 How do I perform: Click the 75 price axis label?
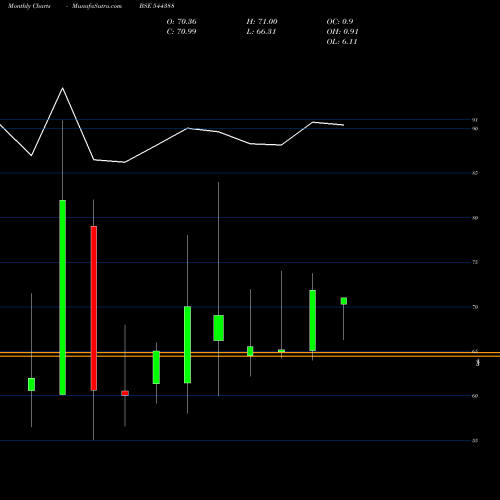[475, 262]
